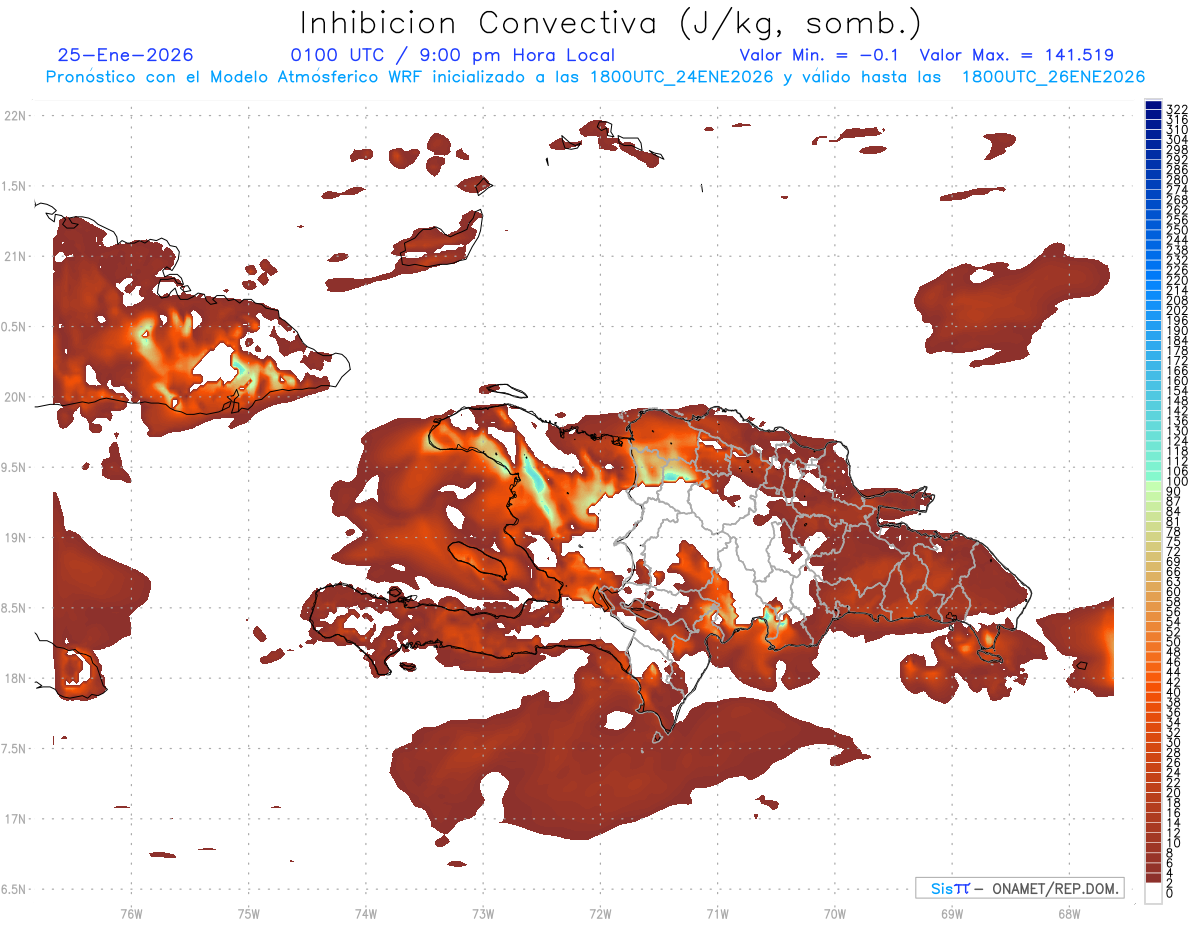
Task: Click the "76W" longitude label
Action: click(131, 913)
